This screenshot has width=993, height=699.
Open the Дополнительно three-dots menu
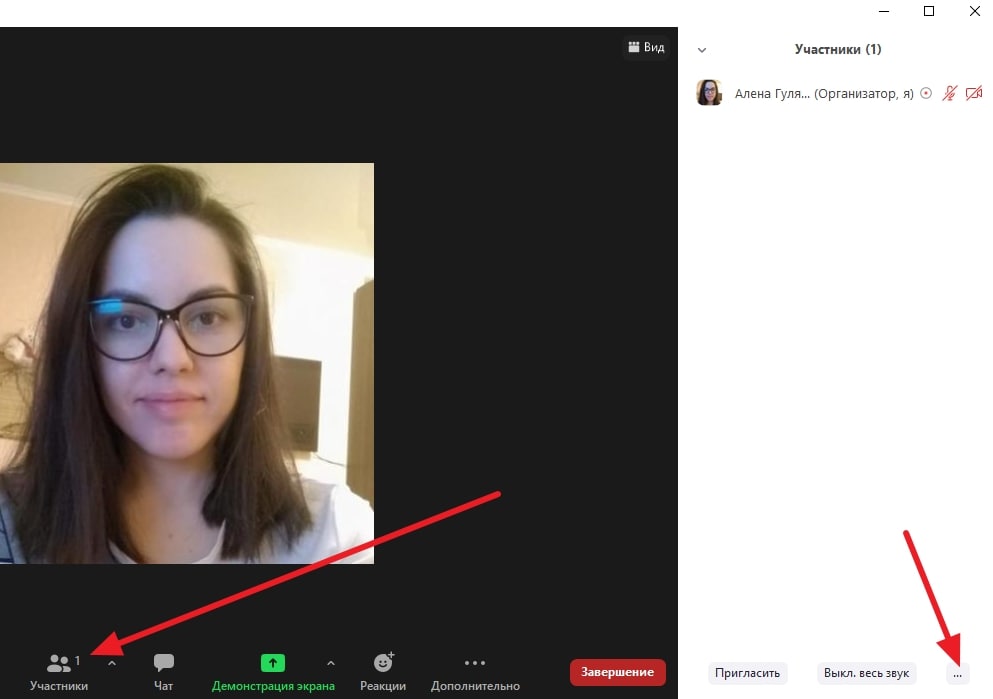pos(475,672)
